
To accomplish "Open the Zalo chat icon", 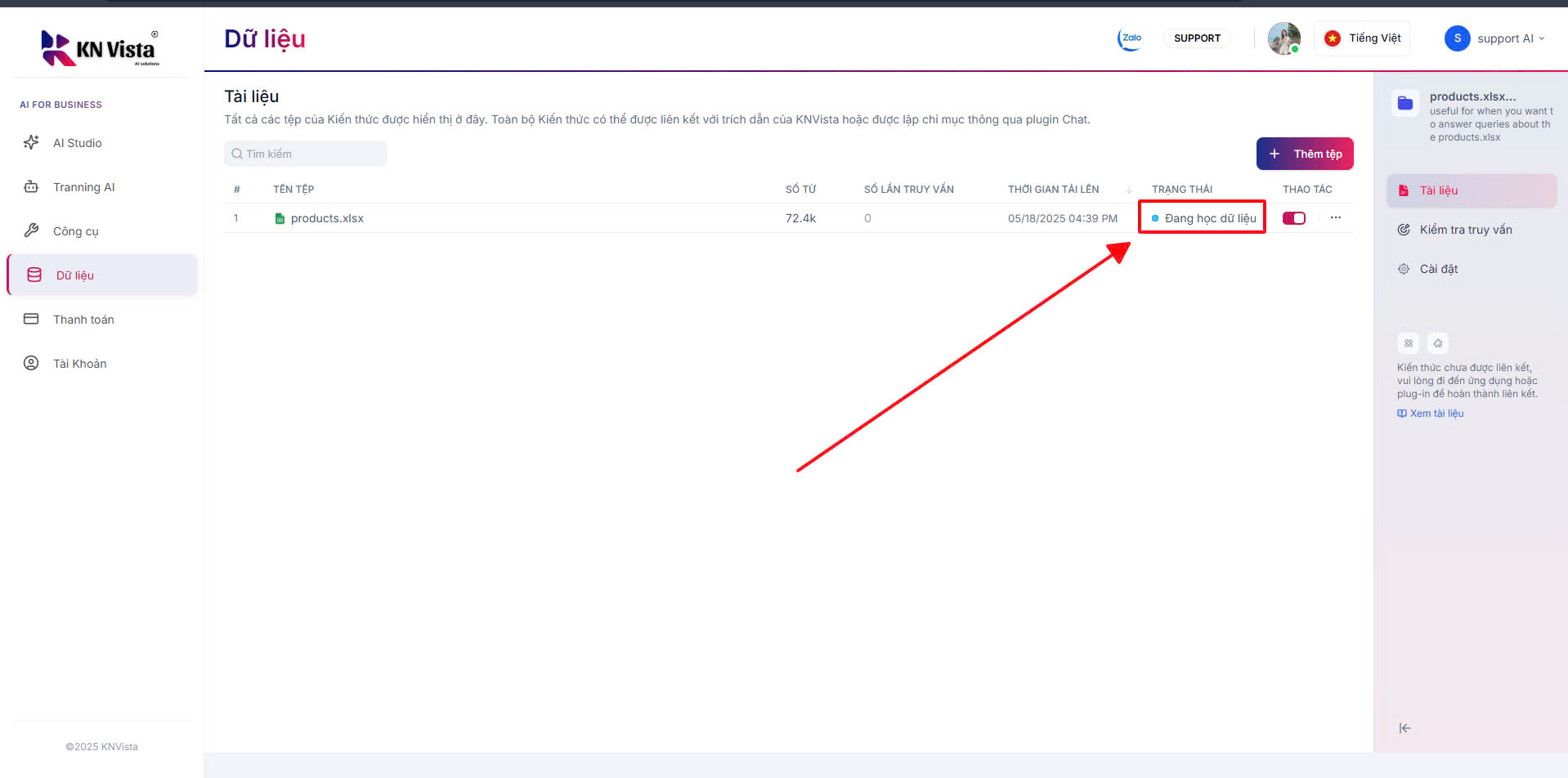I will 1131,38.
